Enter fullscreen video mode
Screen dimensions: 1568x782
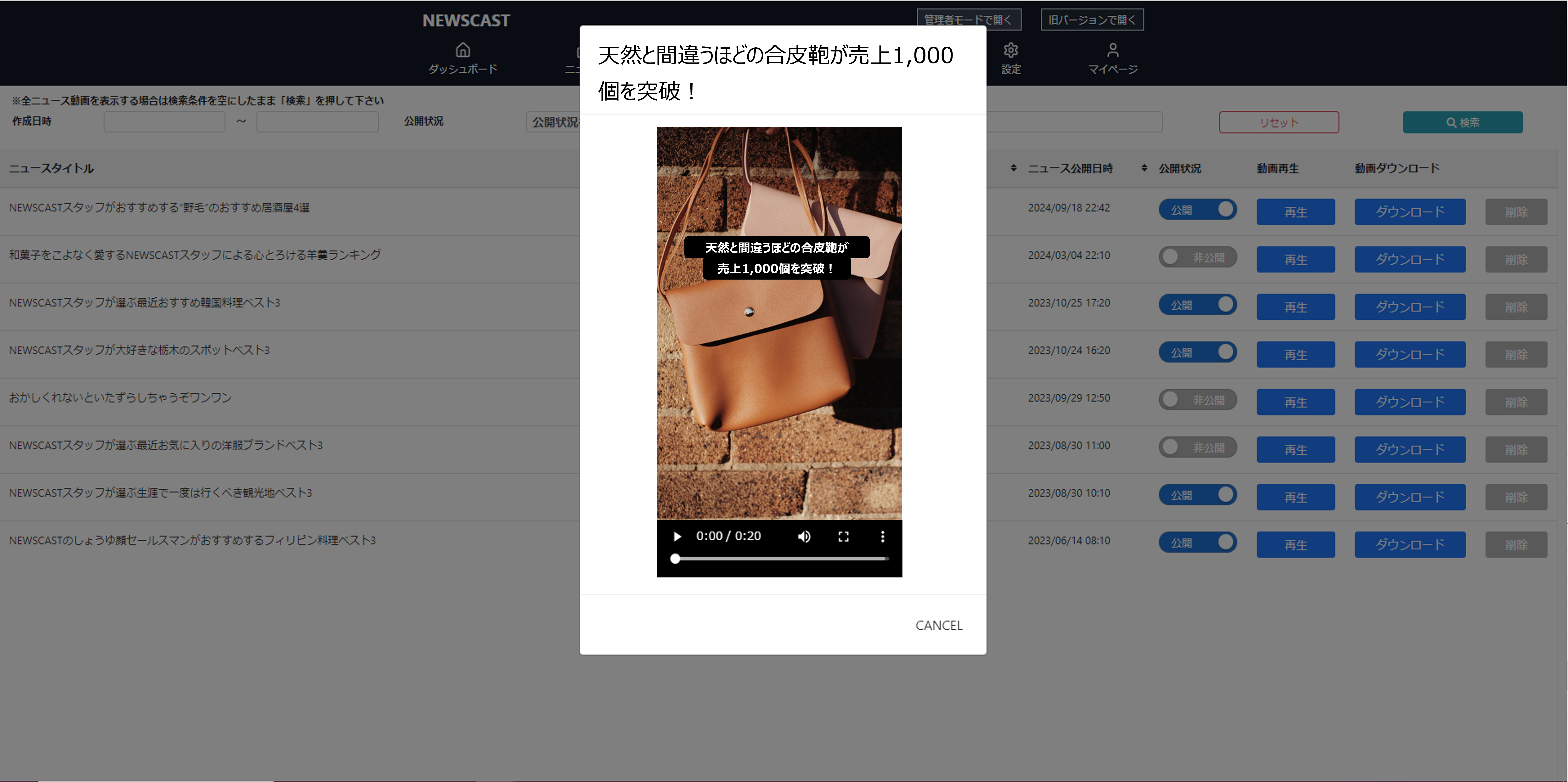843,536
